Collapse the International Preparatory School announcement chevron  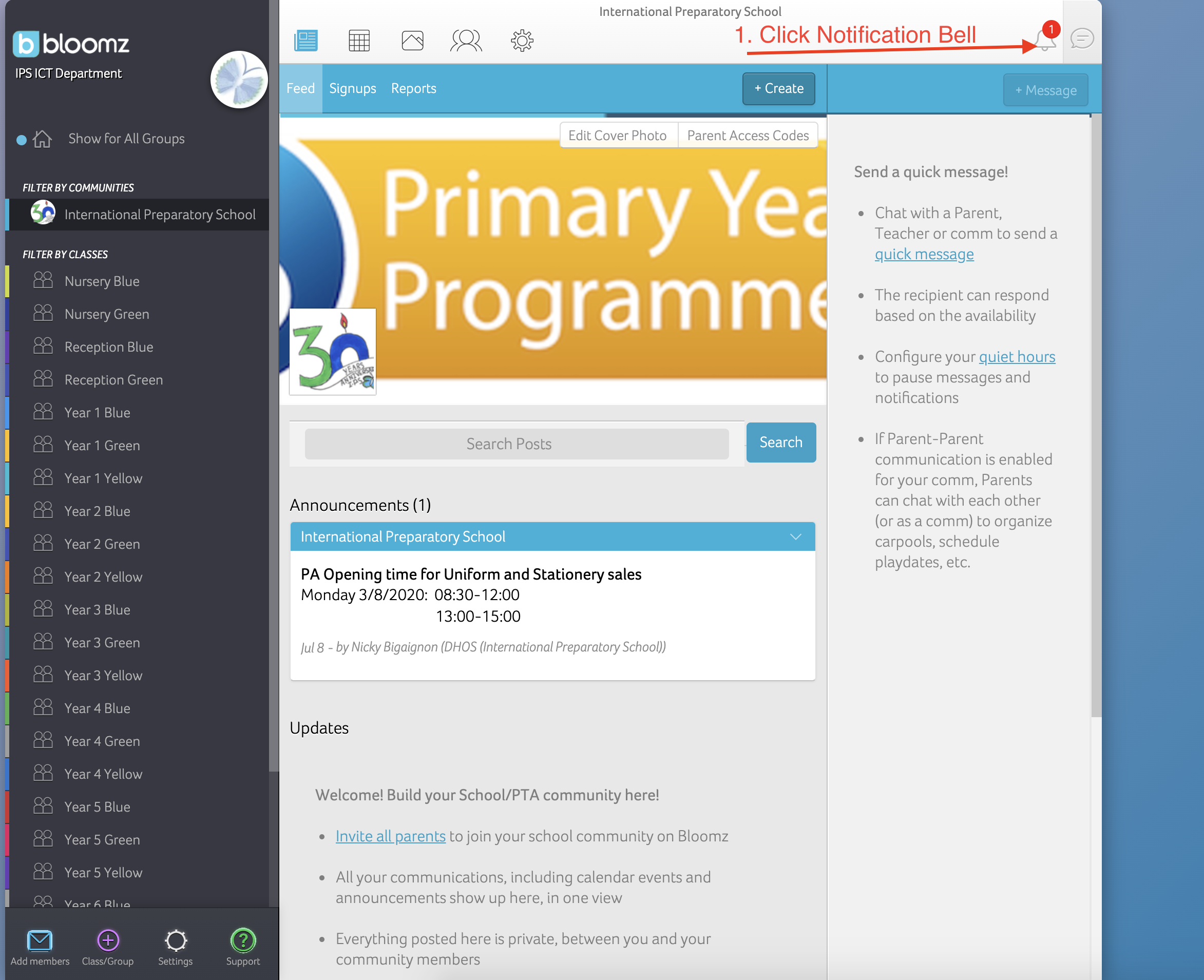(x=795, y=536)
